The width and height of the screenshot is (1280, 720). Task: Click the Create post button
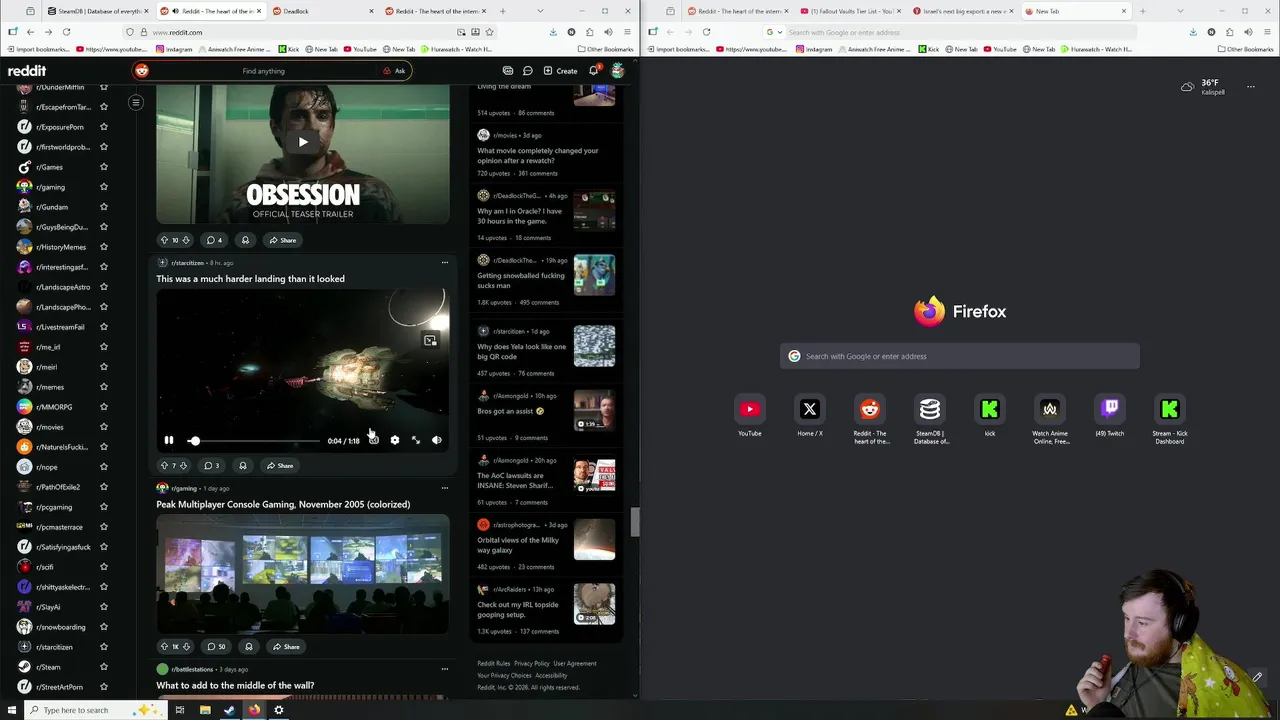point(560,71)
